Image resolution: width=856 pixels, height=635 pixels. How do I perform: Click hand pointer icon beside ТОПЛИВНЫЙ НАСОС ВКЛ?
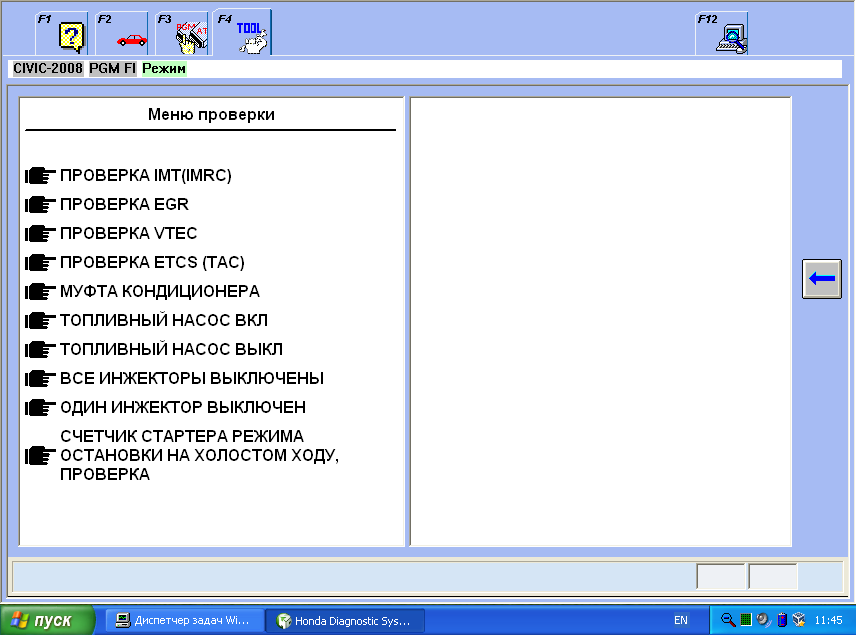[x=40, y=321]
